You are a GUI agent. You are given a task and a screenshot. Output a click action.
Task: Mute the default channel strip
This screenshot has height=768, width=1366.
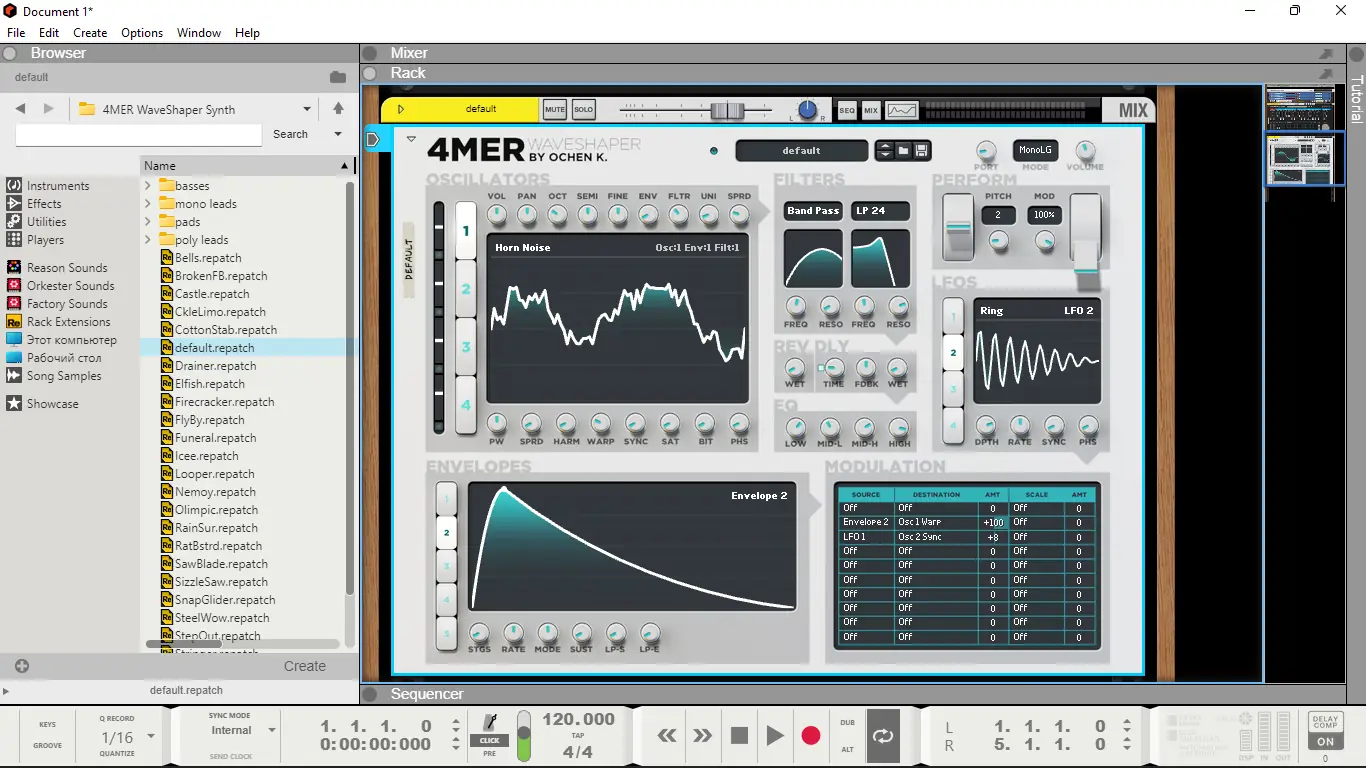coord(556,109)
